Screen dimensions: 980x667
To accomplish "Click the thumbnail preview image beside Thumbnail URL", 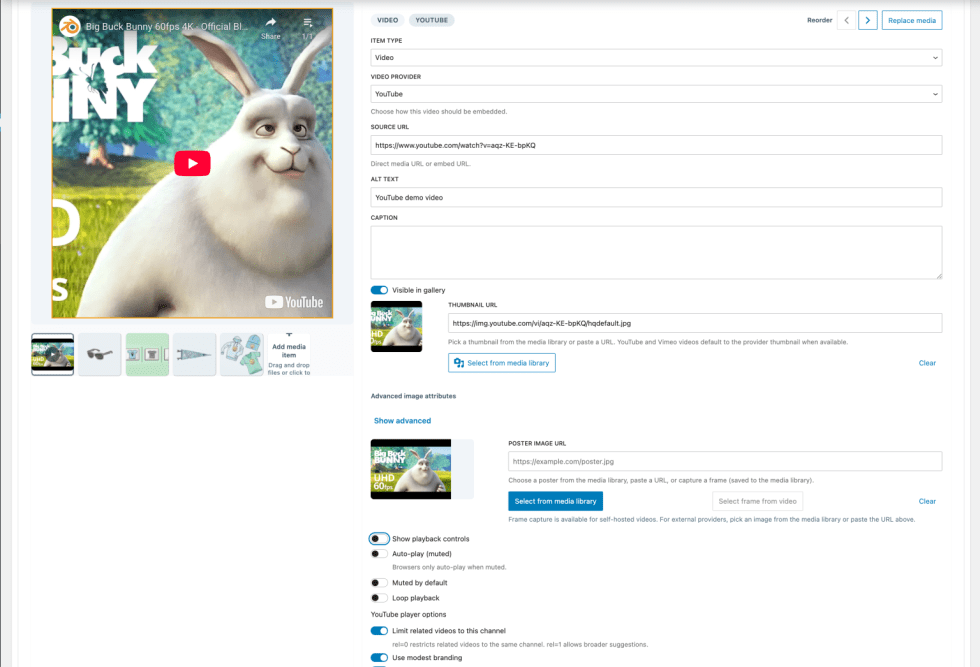I will 396,326.
